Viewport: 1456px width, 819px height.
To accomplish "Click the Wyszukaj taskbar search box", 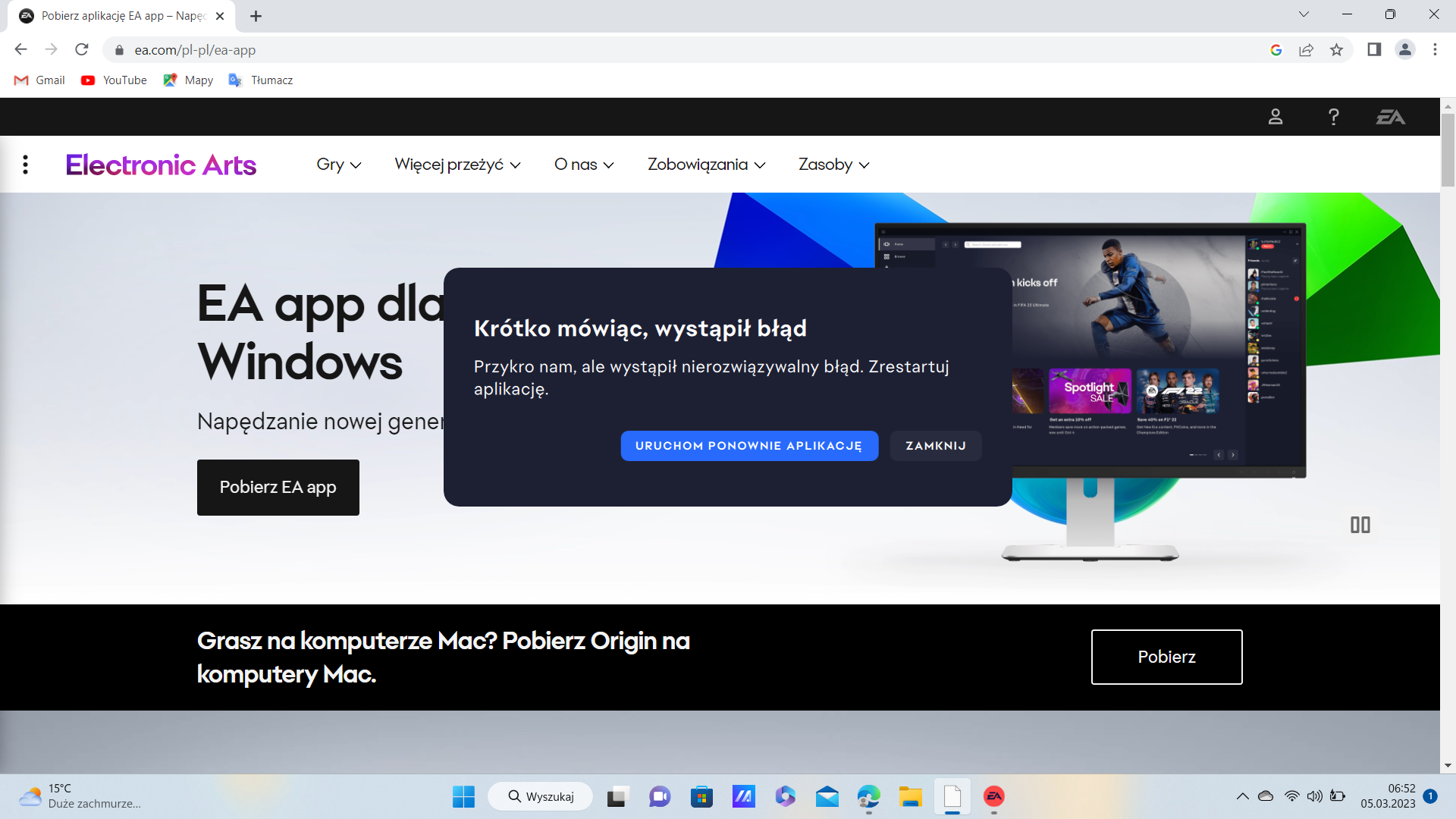I will pyautogui.click(x=541, y=796).
